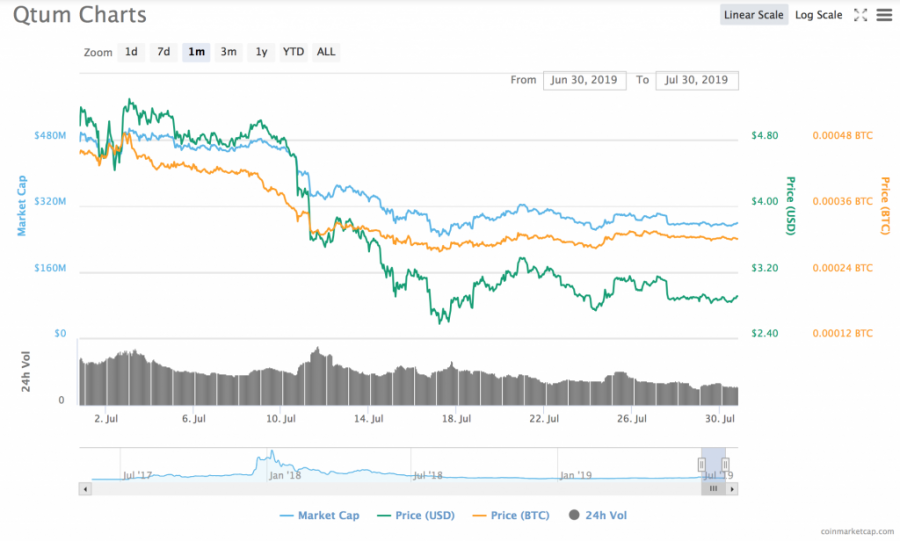Click navigator scroll right arrow
Screen dimensions: 900x541
pyautogui.click(x=732, y=489)
